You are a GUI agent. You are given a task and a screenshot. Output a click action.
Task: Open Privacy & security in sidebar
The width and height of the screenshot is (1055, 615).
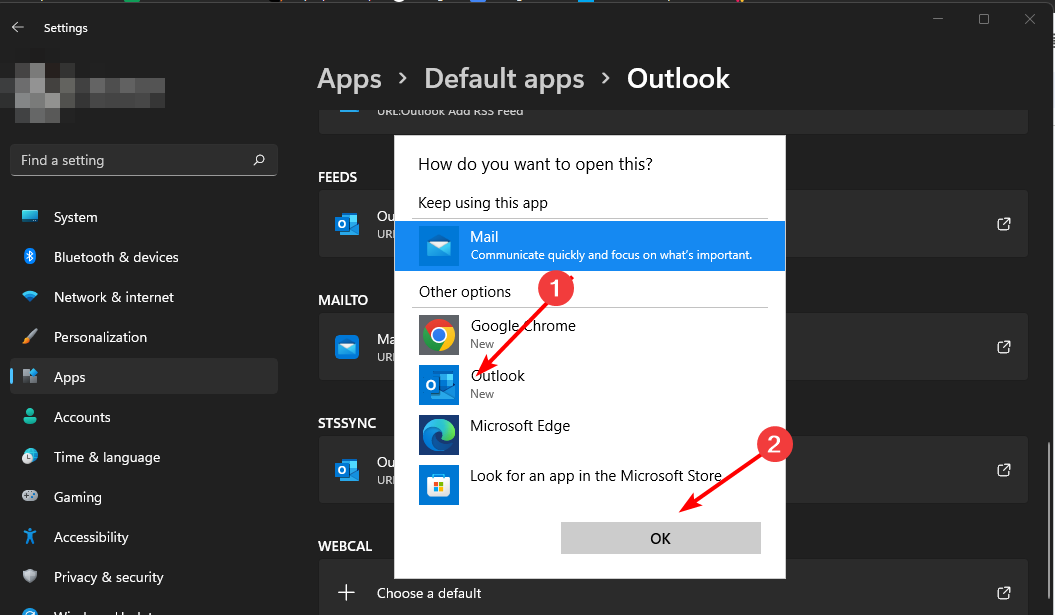tap(144, 576)
